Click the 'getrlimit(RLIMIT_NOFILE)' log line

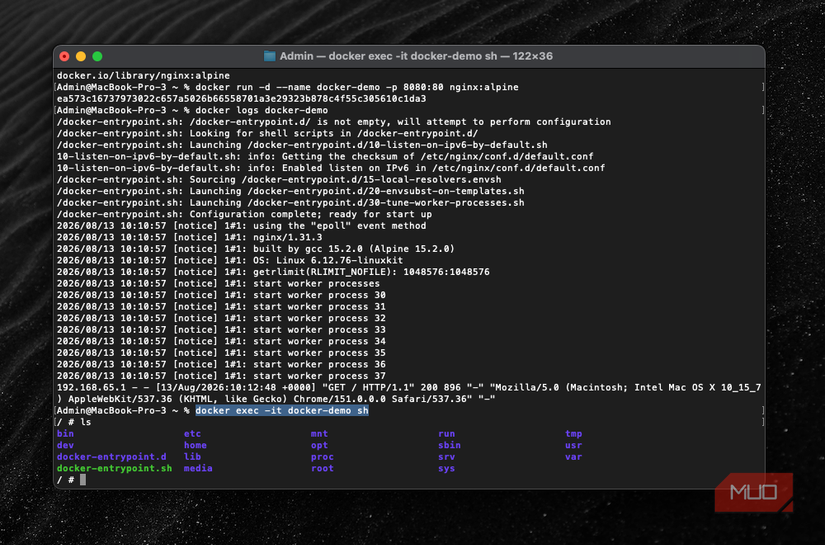(273, 272)
